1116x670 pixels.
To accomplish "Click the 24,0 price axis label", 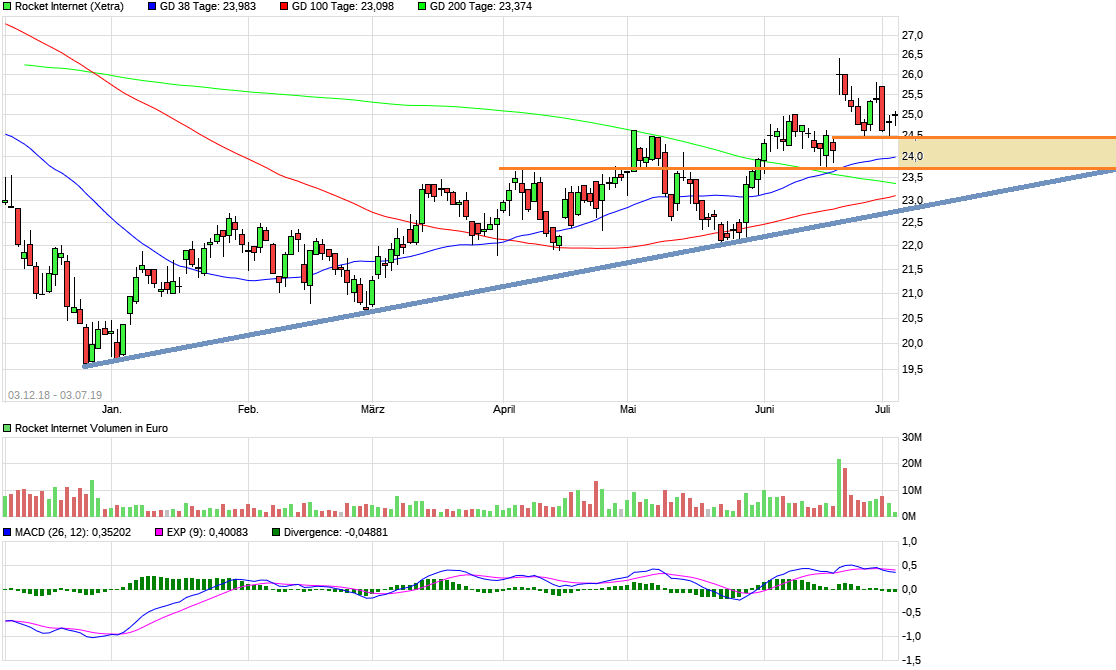I will coord(911,157).
